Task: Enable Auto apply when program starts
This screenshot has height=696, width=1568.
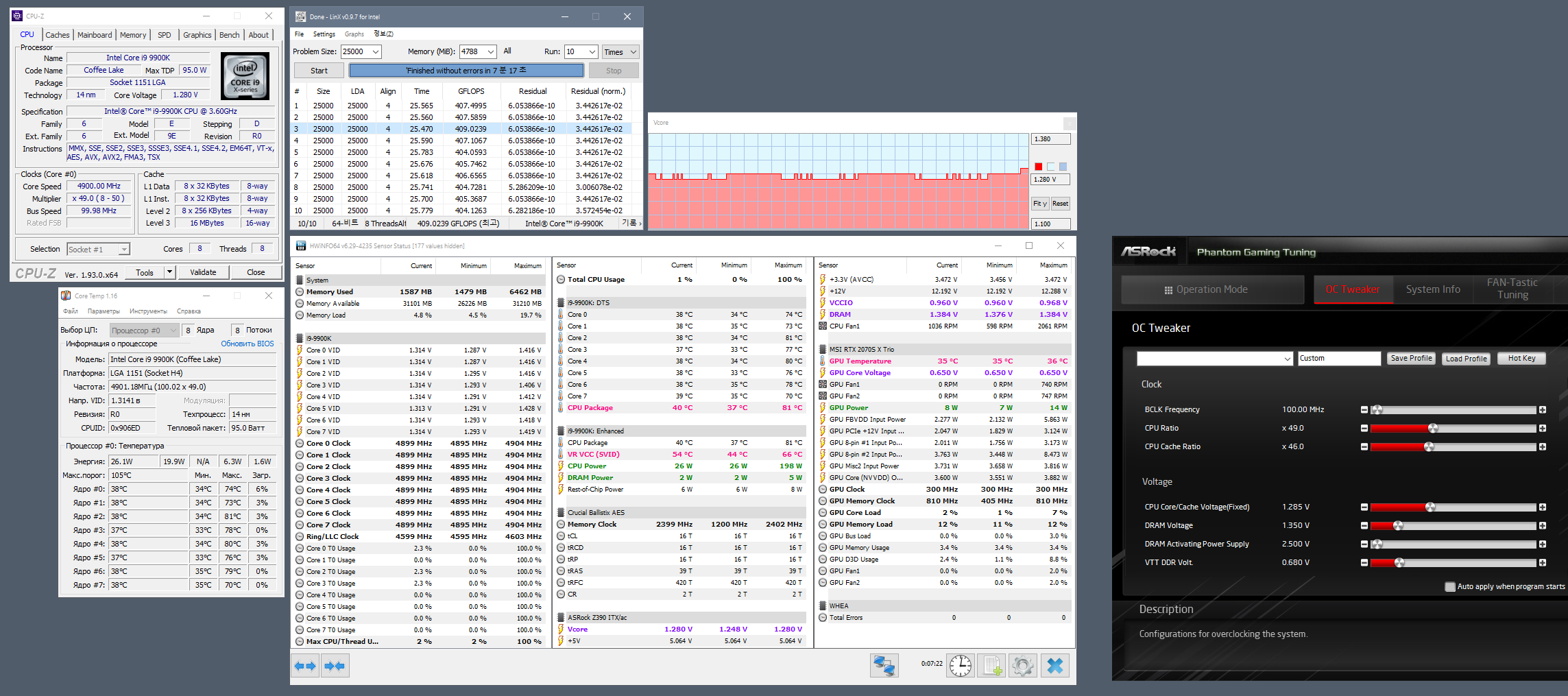Action: (1450, 587)
